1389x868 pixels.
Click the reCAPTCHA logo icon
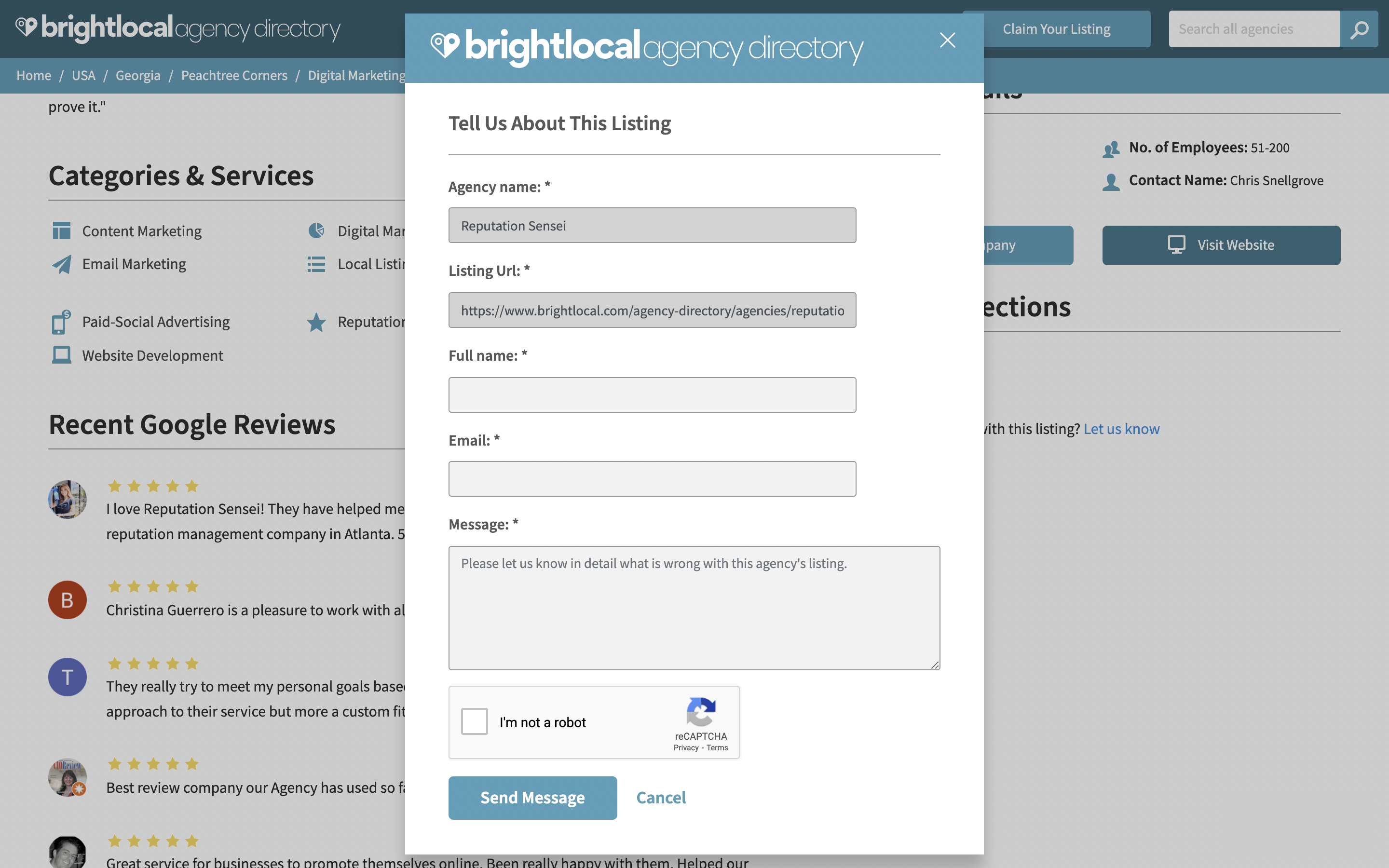701,712
